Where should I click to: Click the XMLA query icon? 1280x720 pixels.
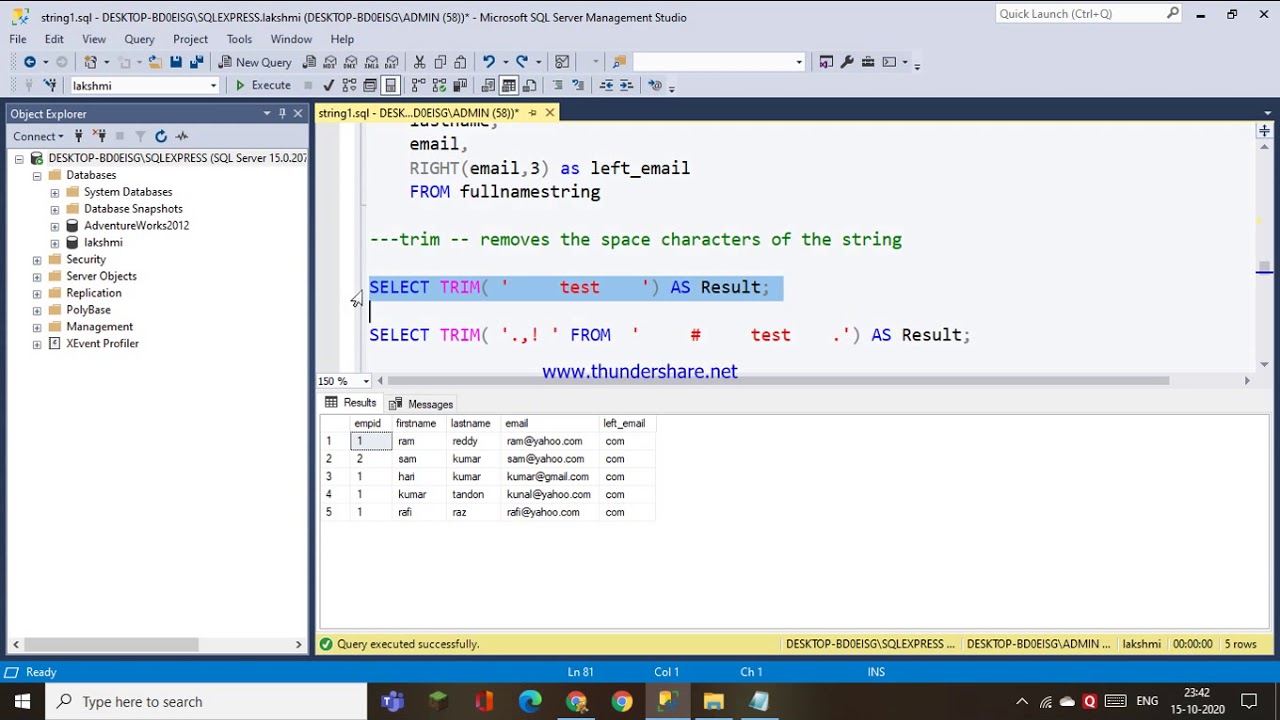[x=372, y=62]
